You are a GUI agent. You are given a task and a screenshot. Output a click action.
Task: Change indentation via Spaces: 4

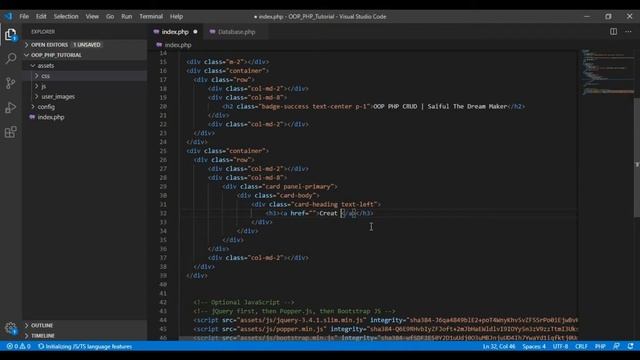[534, 346]
